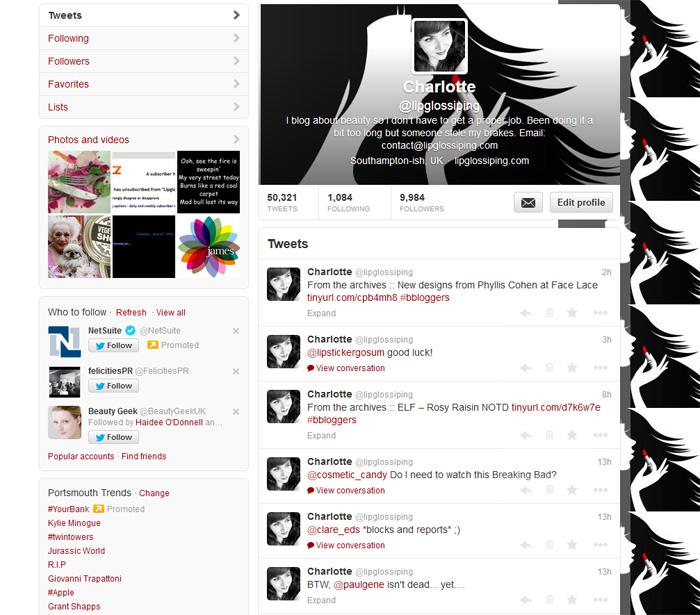Screen dimensions: 700x615
Task: Expand the Phyllis Cohen Face Lace tweet
Action: 321,313
